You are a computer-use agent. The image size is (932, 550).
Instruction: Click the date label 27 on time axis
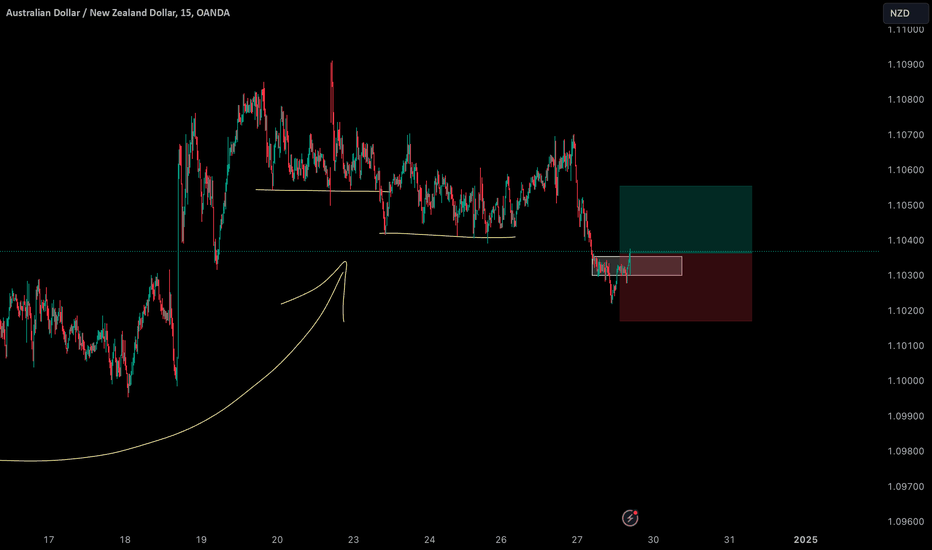(x=577, y=539)
